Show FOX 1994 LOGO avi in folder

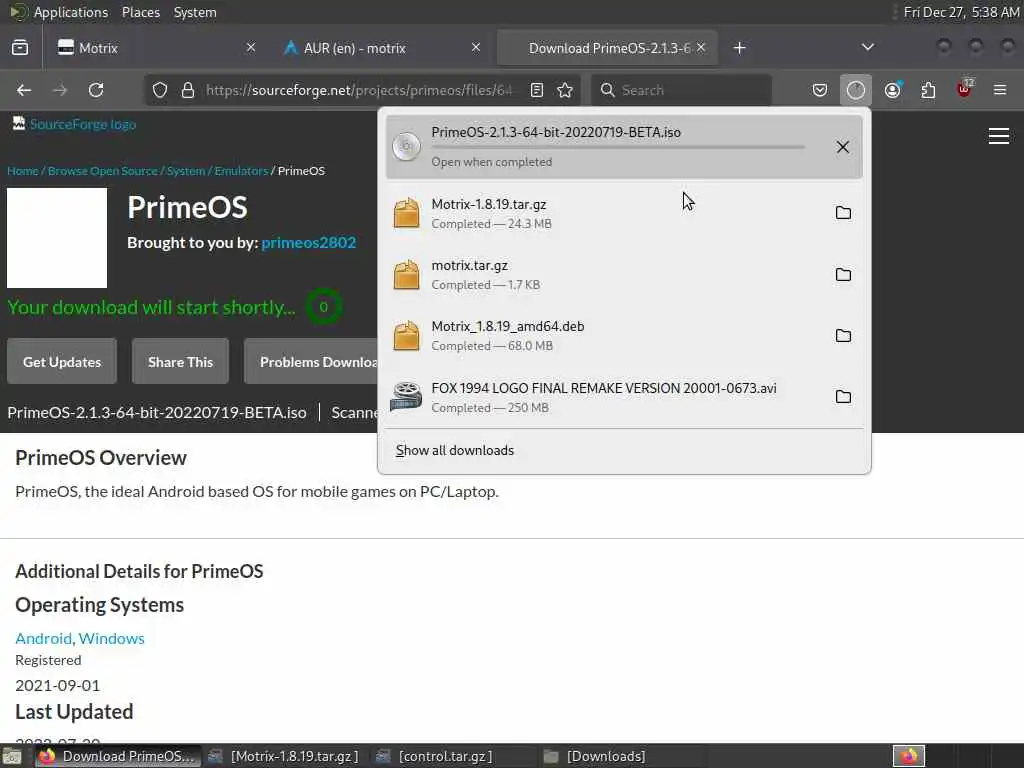pyautogui.click(x=843, y=396)
